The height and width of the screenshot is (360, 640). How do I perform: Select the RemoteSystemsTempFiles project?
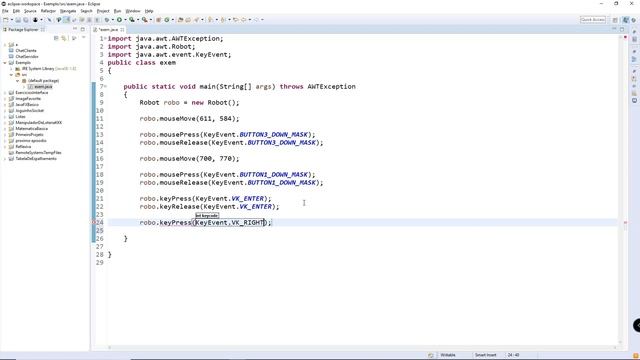click(38, 153)
